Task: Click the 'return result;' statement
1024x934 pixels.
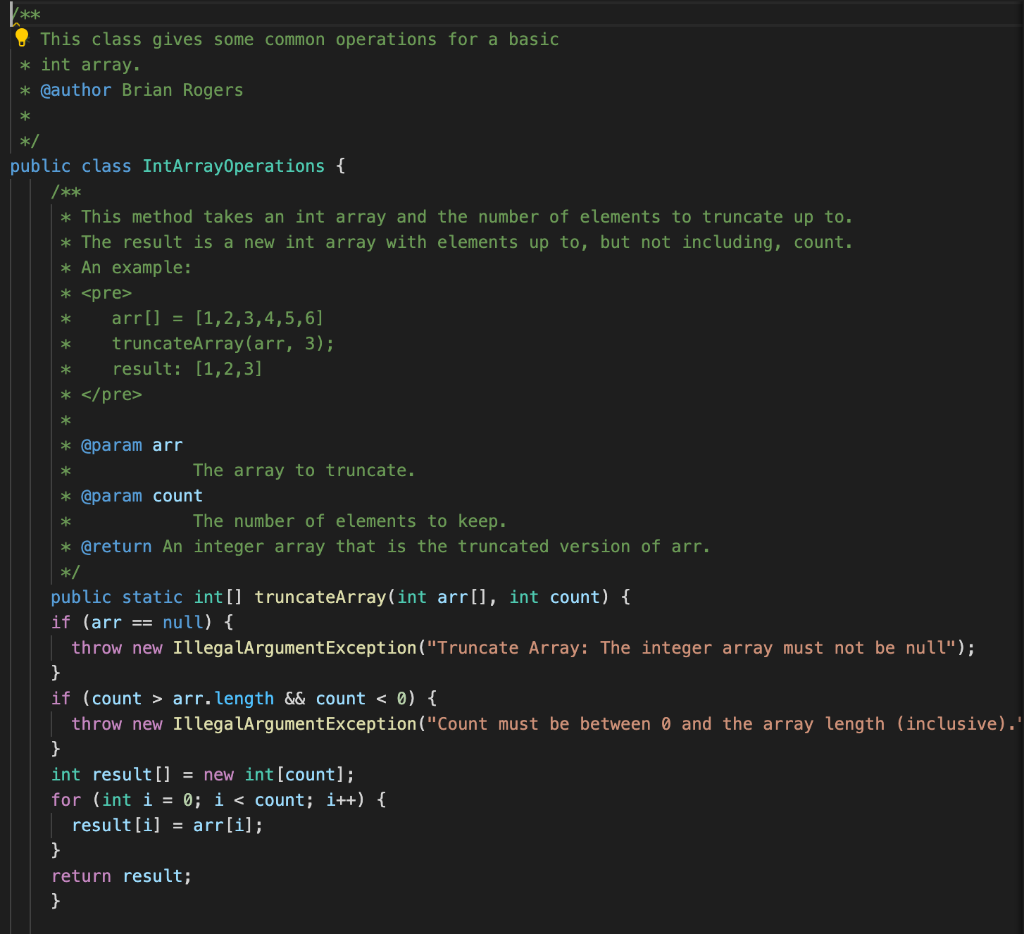Action: click(x=121, y=876)
